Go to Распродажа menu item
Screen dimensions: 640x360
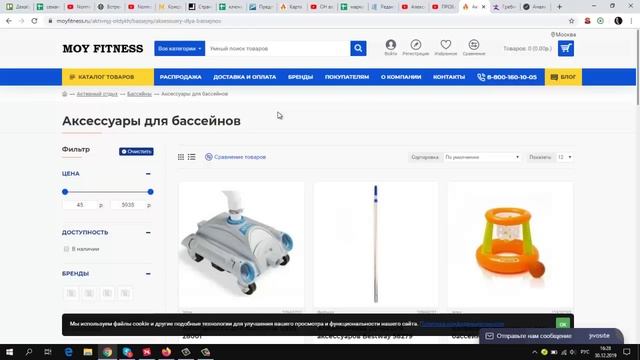click(180, 77)
